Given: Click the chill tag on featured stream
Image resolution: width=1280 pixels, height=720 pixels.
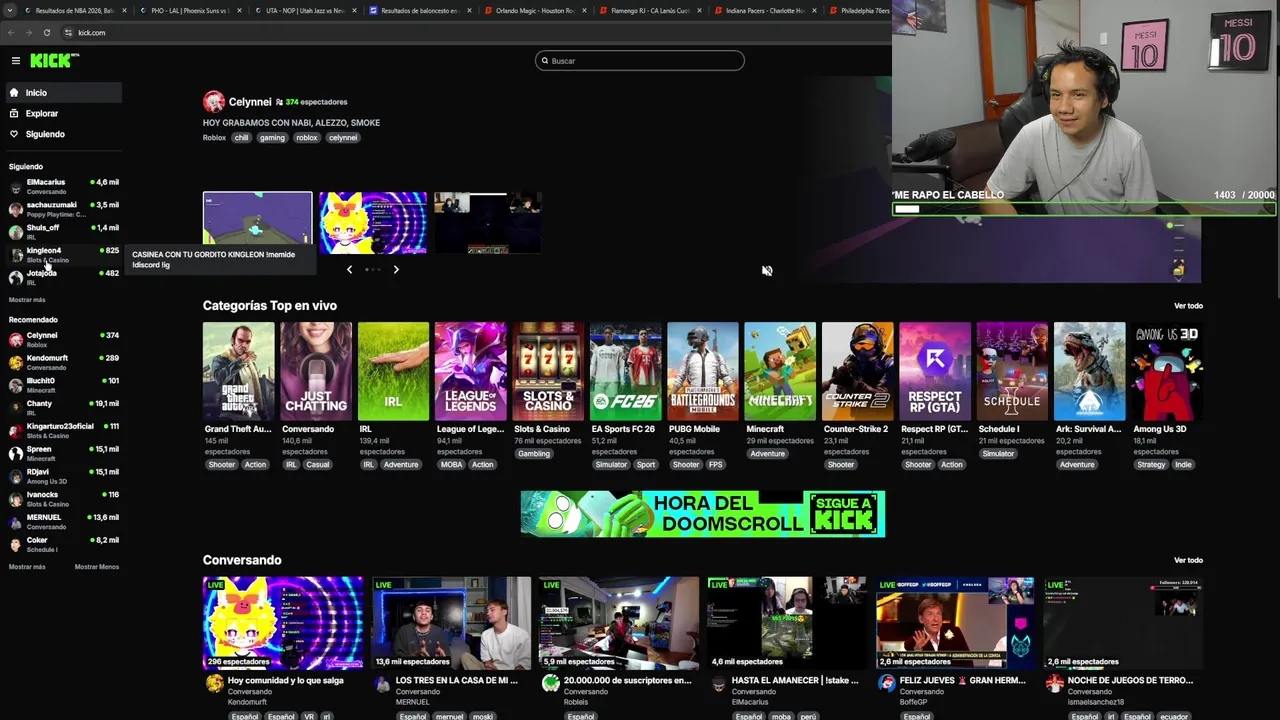Looking at the screenshot, I should click(x=241, y=138).
